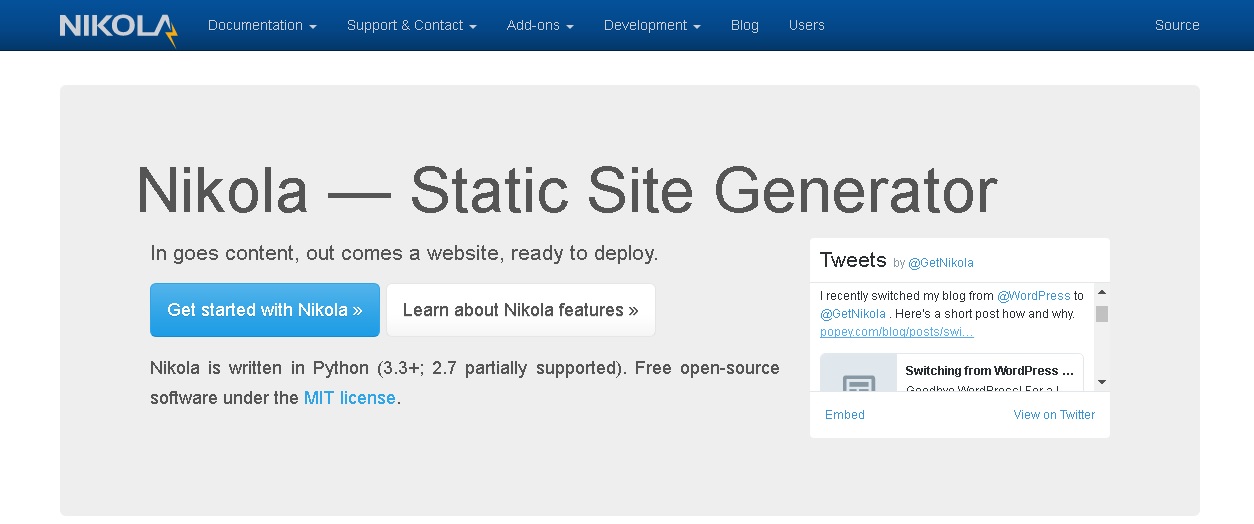Click the tagline 'In goes content, out comes a website'
Viewport: 1254px width, 524px height.
point(404,253)
